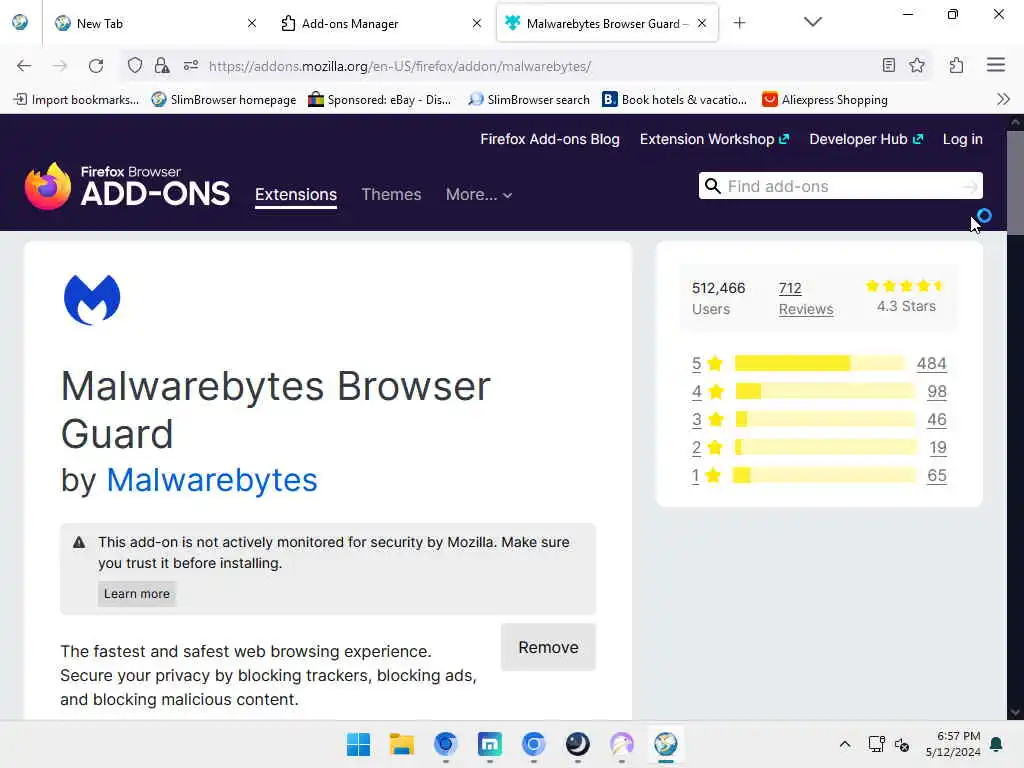Open the site permissions icon in address bar
The image size is (1024, 768).
[191, 65]
